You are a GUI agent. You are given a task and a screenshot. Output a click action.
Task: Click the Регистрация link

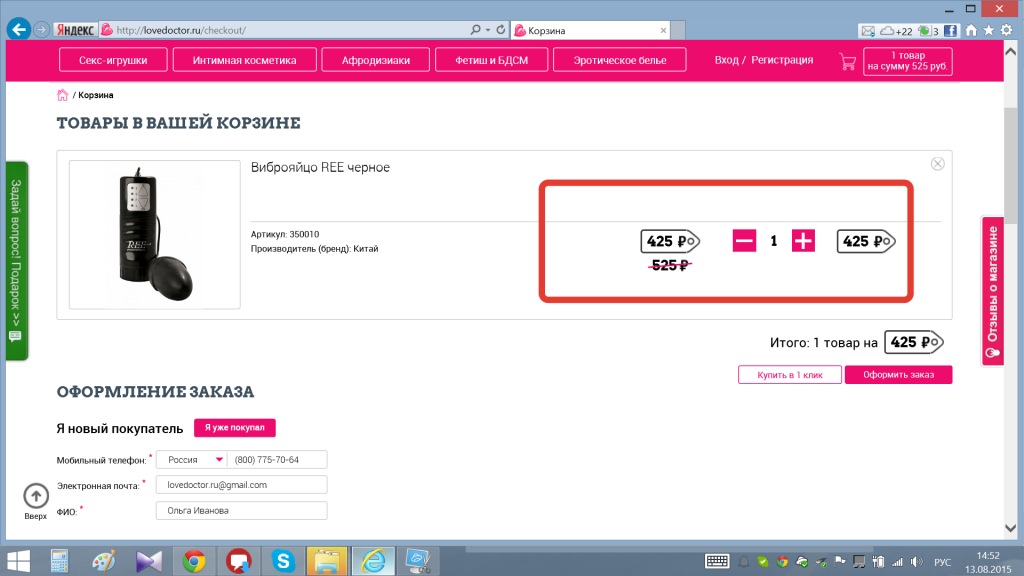point(782,60)
